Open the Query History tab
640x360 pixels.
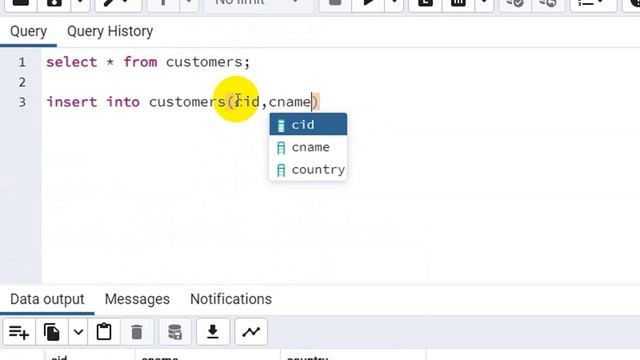point(110,31)
